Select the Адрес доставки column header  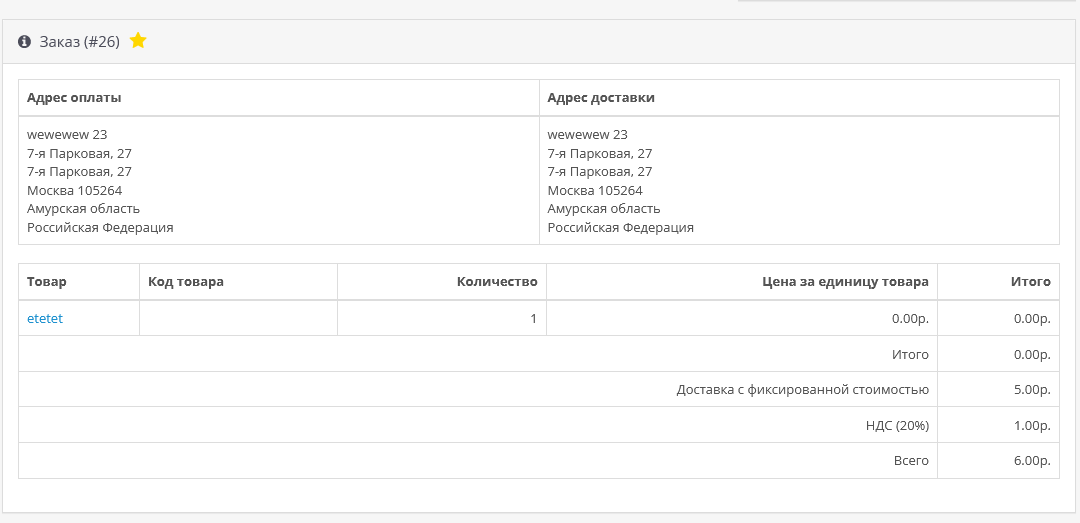(x=601, y=98)
